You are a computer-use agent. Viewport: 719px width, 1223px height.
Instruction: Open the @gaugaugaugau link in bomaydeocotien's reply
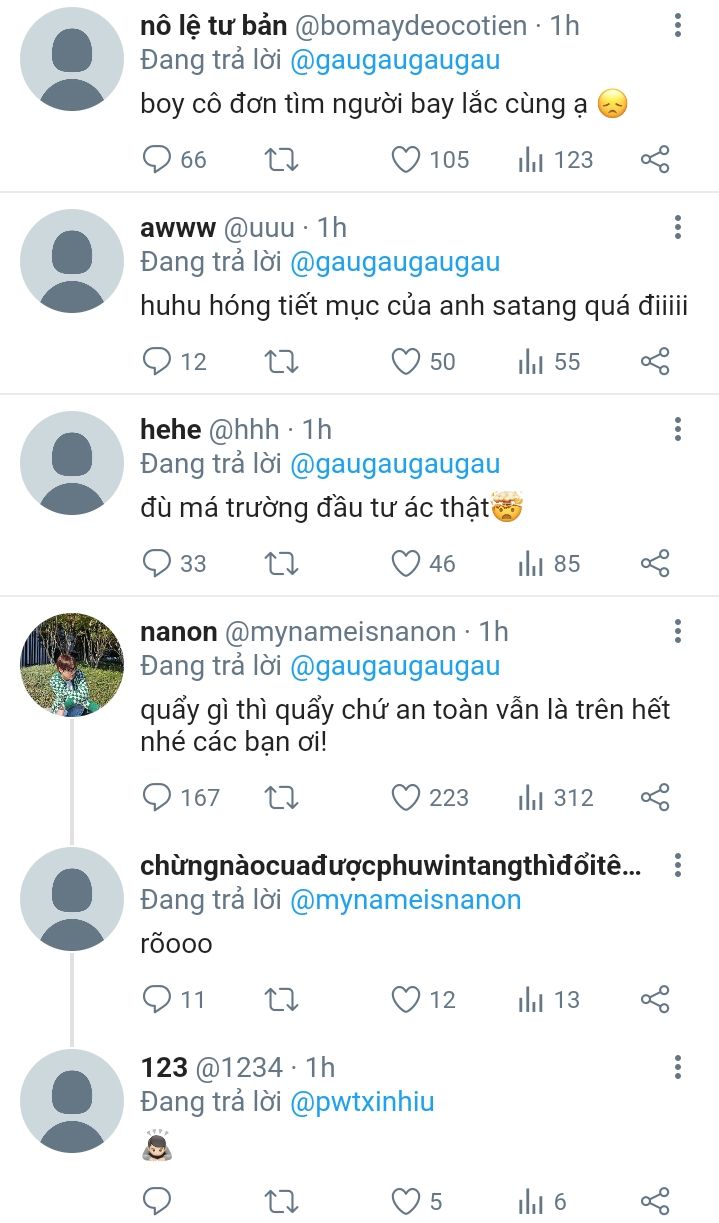pyautogui.click(x=394, y=61)
